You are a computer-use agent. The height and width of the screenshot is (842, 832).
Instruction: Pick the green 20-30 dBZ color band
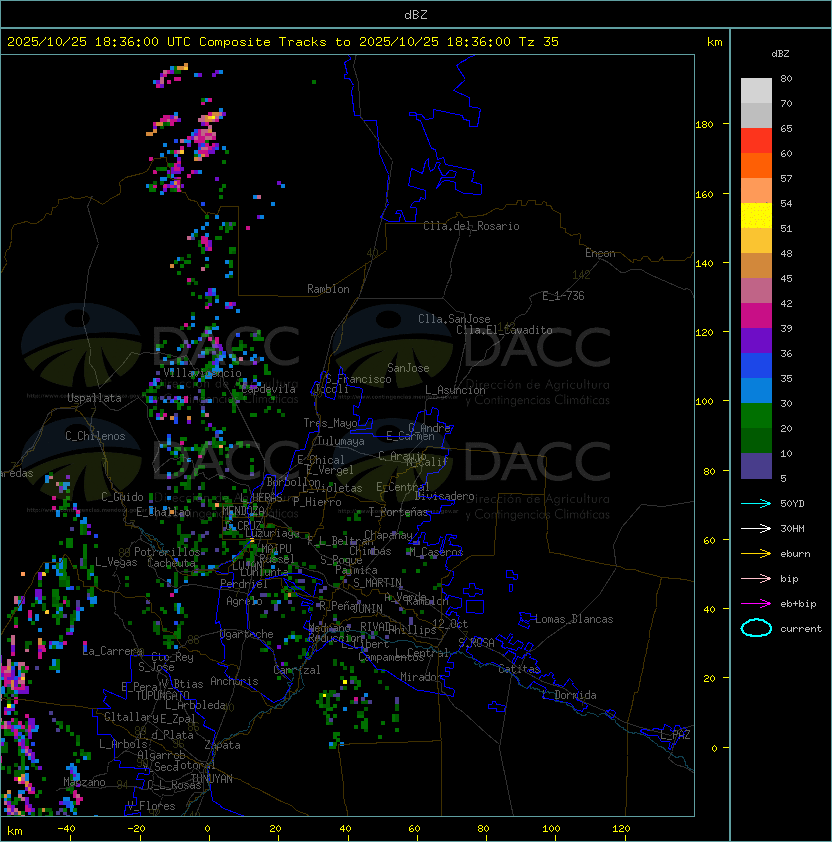coord(756,416)
